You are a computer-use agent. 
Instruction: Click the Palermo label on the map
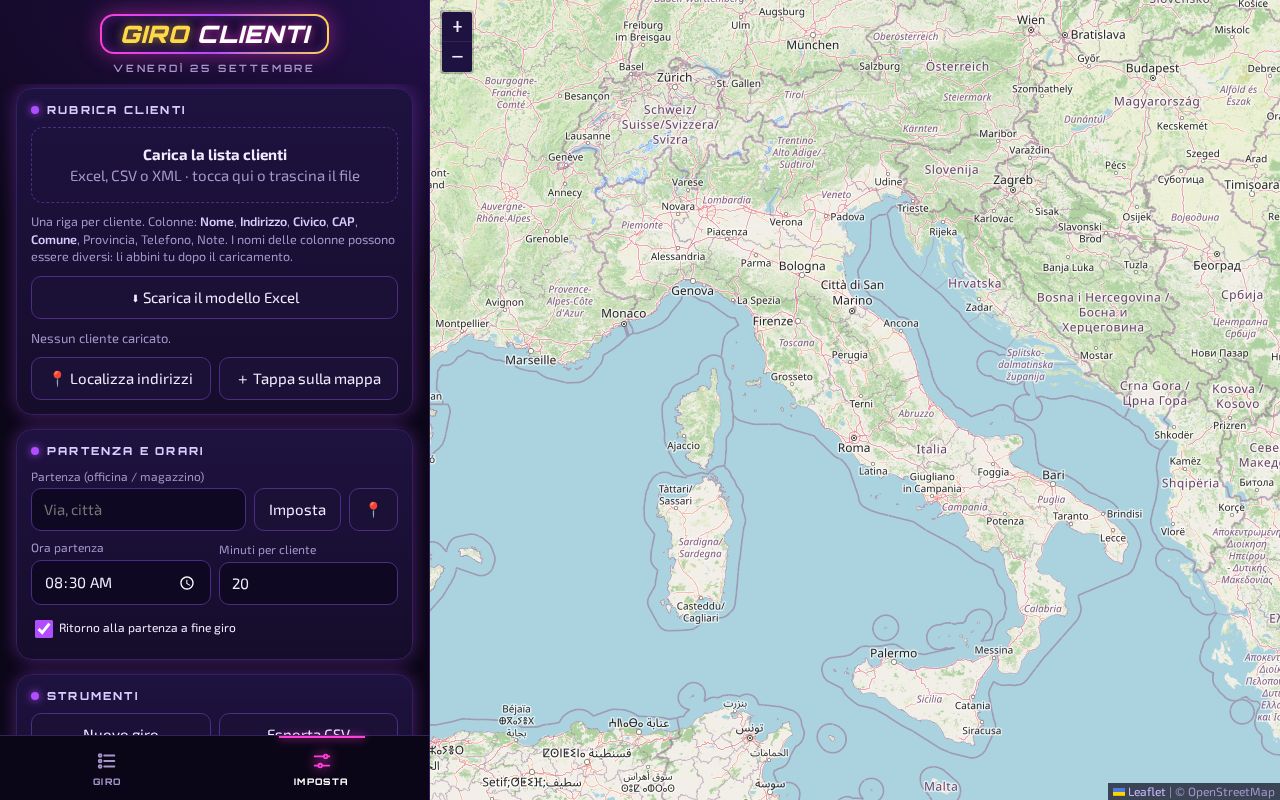pos(893,653)
